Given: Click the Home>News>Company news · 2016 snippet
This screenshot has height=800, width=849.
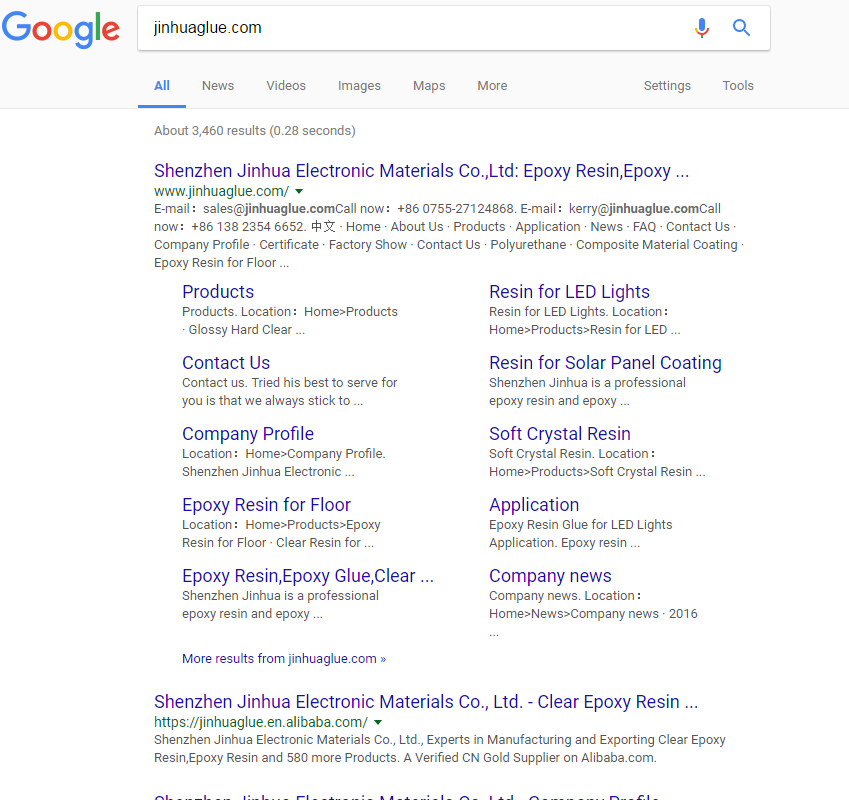Looking at the screenshot, I should 593,613.
